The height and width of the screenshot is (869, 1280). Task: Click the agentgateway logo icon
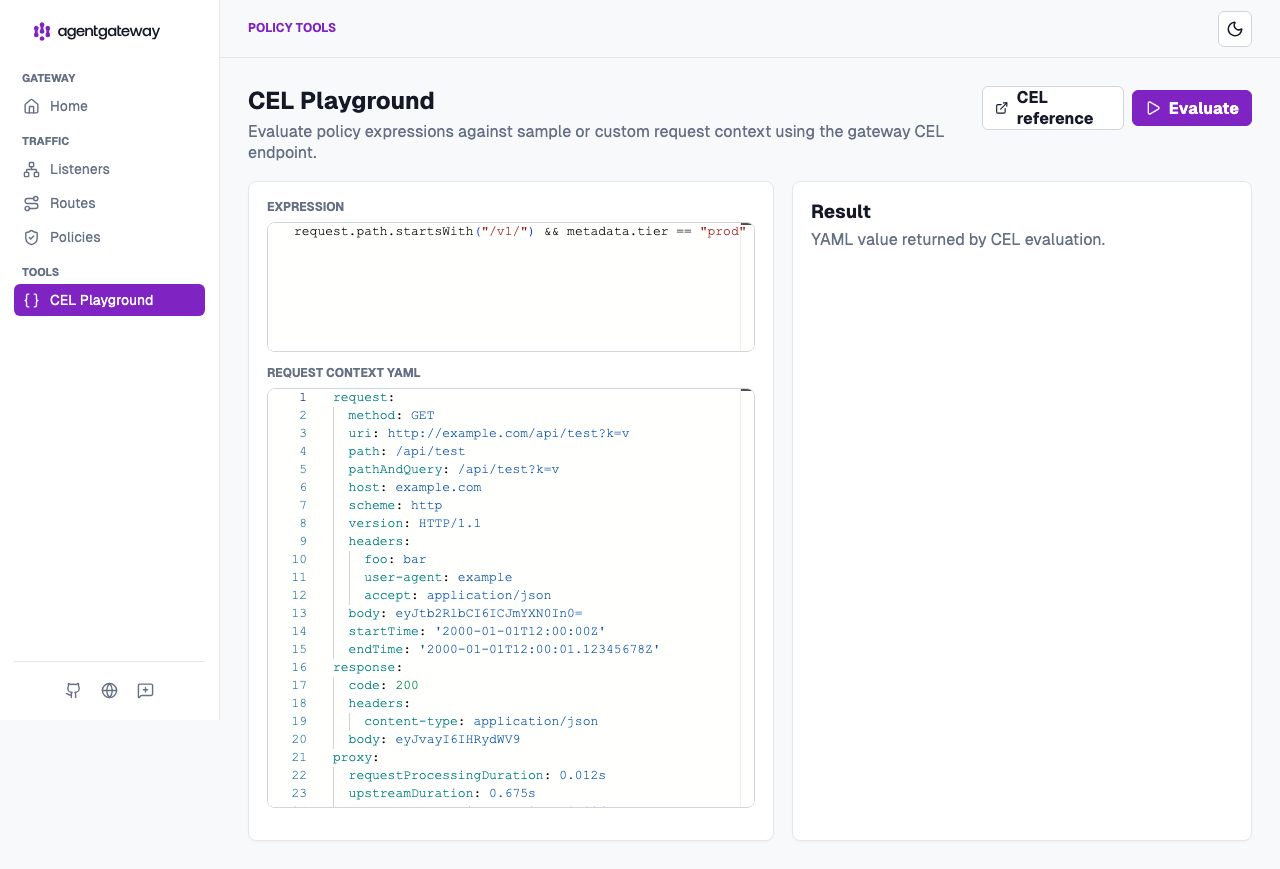click(42, 31)
